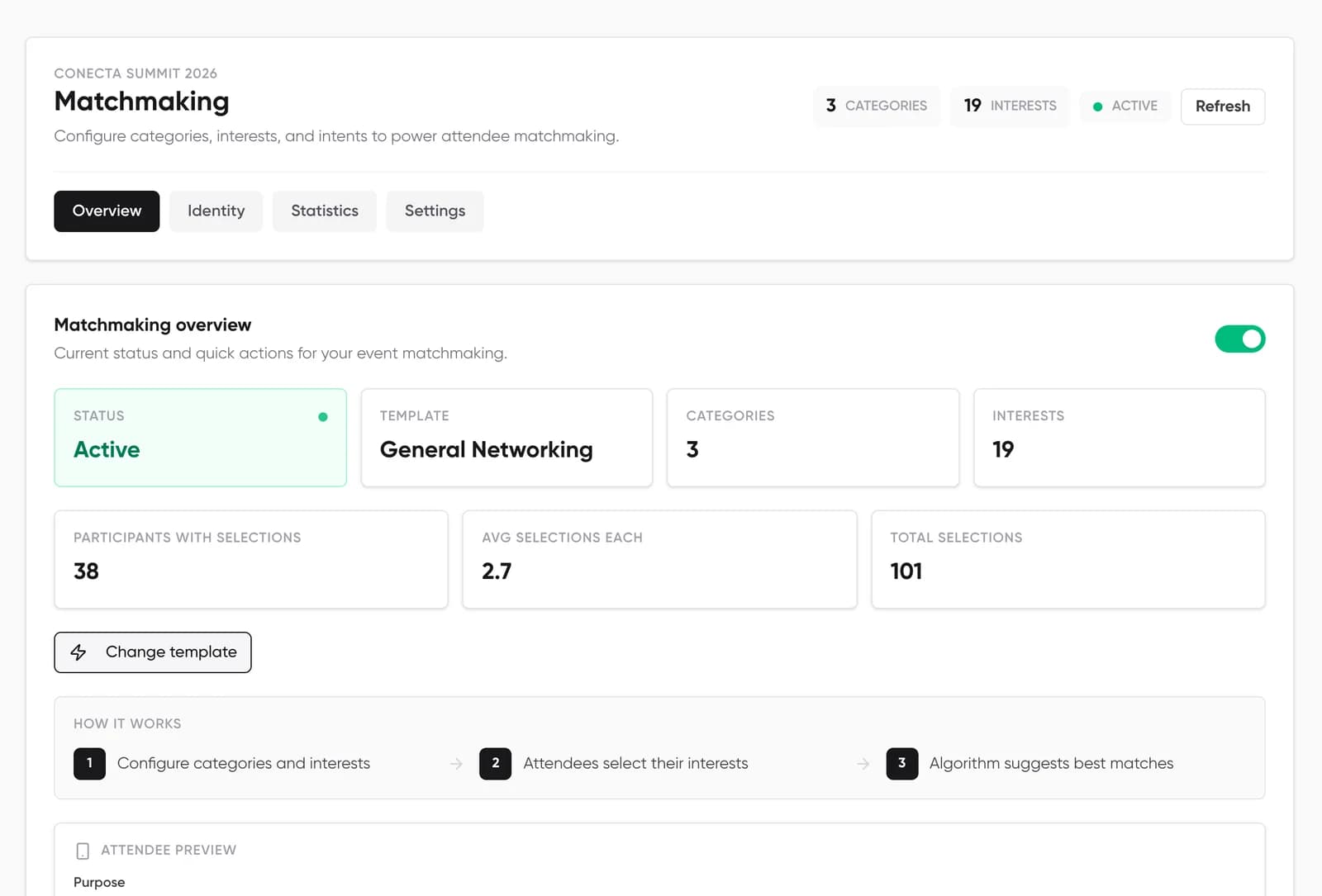This screenshot has width=1322, height=896.
Task: Click the text Algorithm suggests best matches
Action: [1051, 764]
